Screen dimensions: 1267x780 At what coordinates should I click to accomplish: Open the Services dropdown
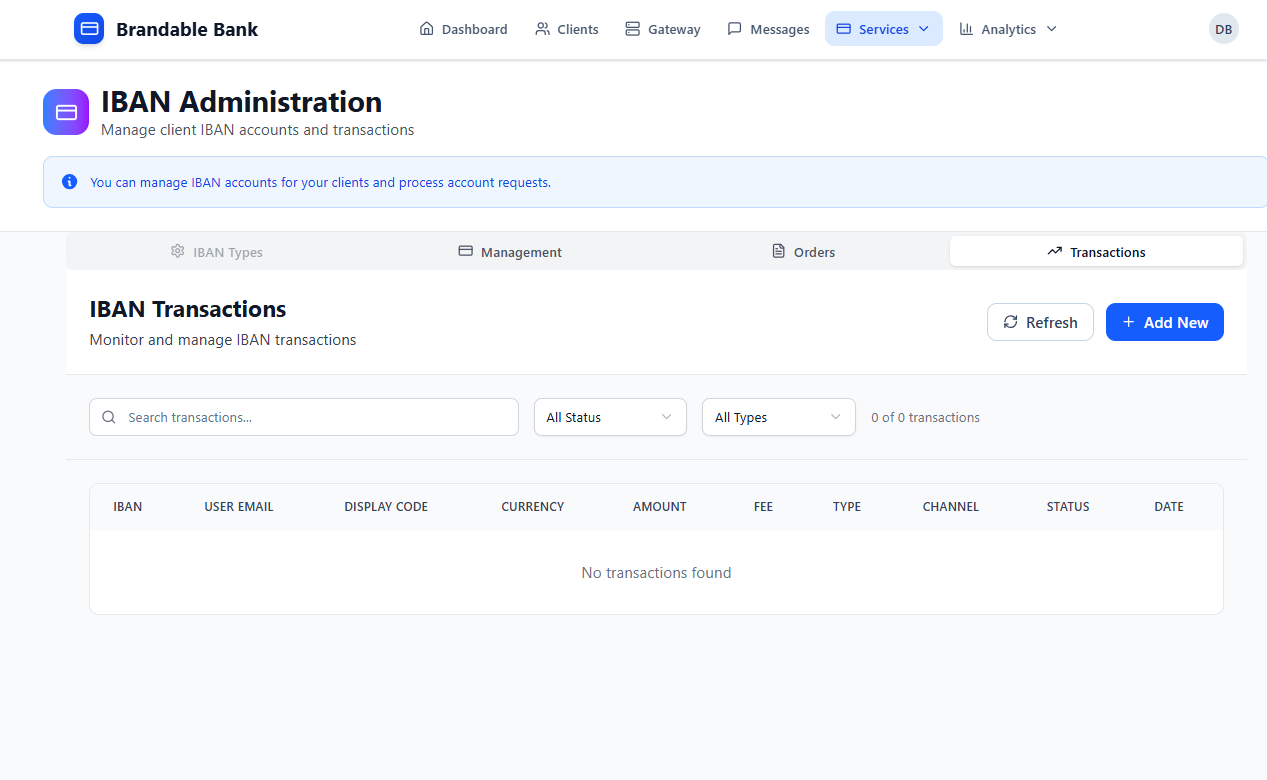tap(883, 28)
